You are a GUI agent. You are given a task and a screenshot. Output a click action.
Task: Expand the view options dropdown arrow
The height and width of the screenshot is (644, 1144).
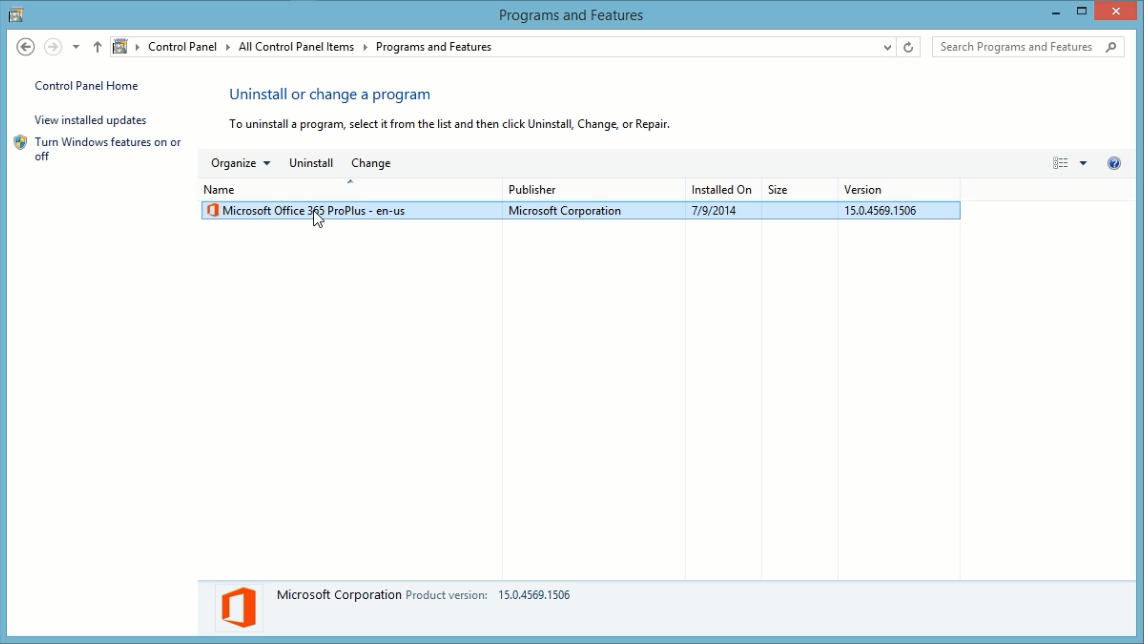[1083, 163]
